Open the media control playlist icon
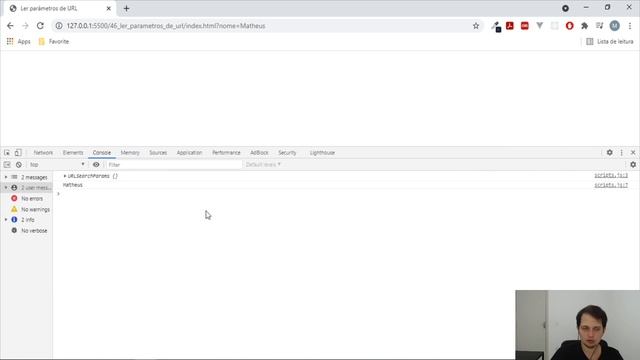This screenshot has height=360, width=640. (600, 26)
